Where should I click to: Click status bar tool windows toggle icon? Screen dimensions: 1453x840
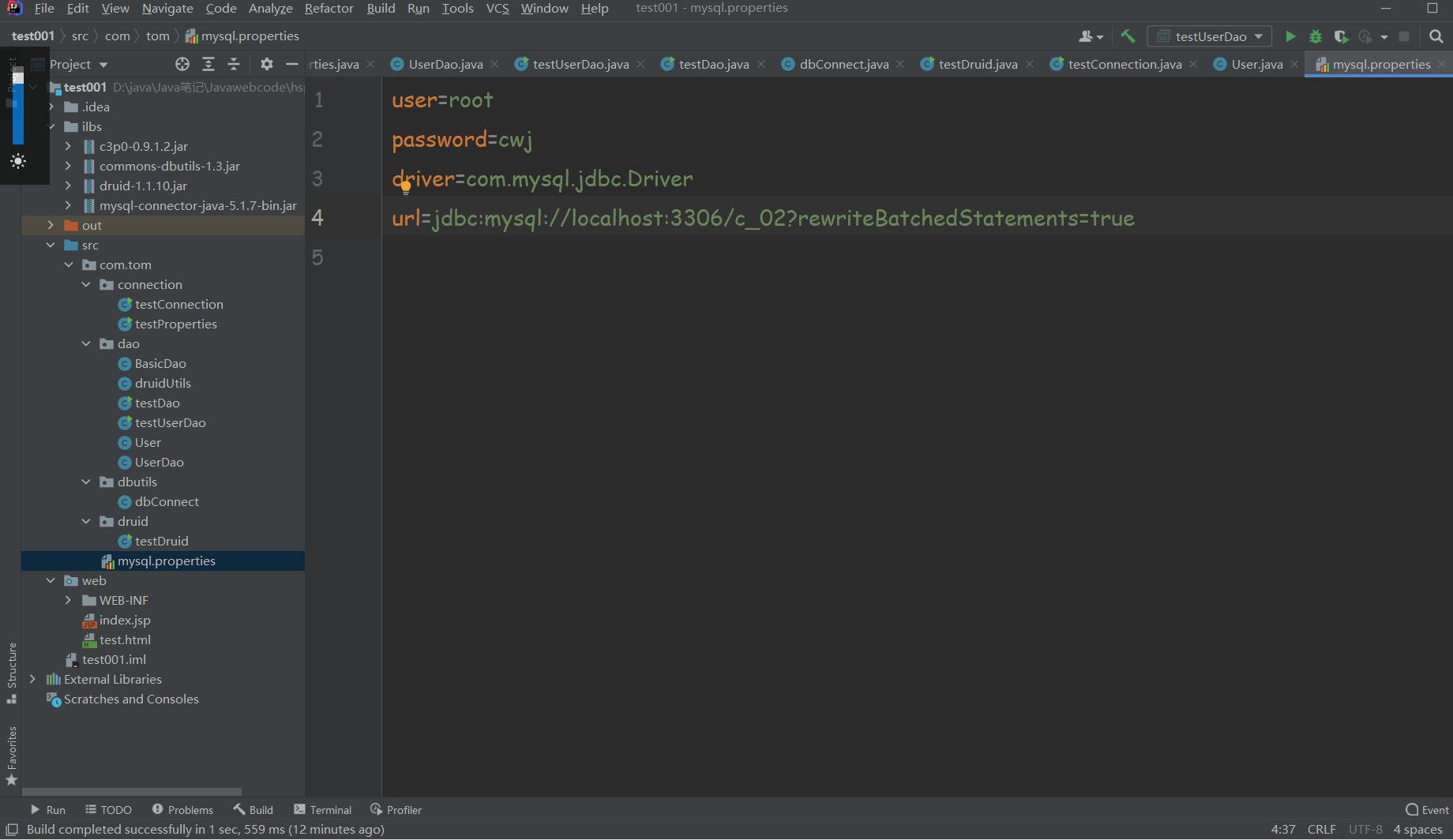pyautogui.click(x=12, y=829)
